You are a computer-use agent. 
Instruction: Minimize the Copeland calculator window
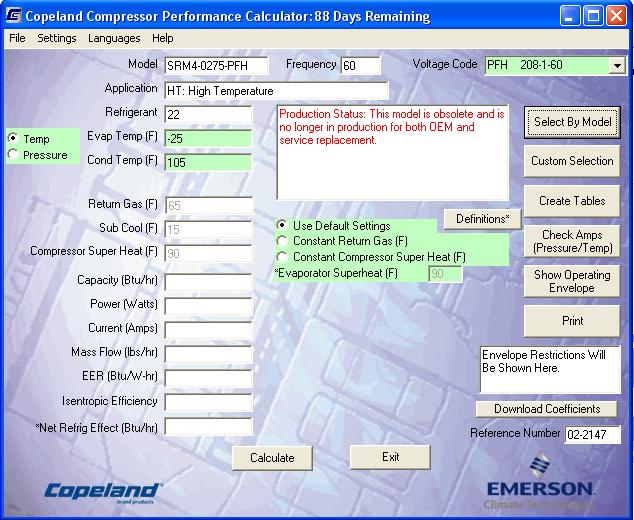[569, 16]
